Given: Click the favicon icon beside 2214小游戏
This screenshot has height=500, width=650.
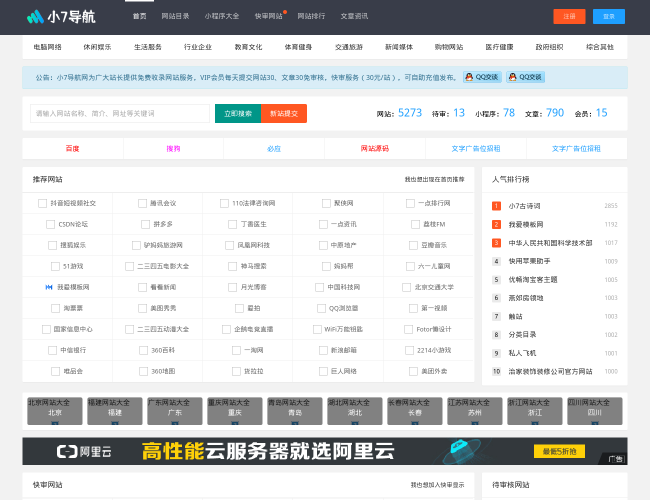Looking at the screenshot, I should (x=409, y=350).
